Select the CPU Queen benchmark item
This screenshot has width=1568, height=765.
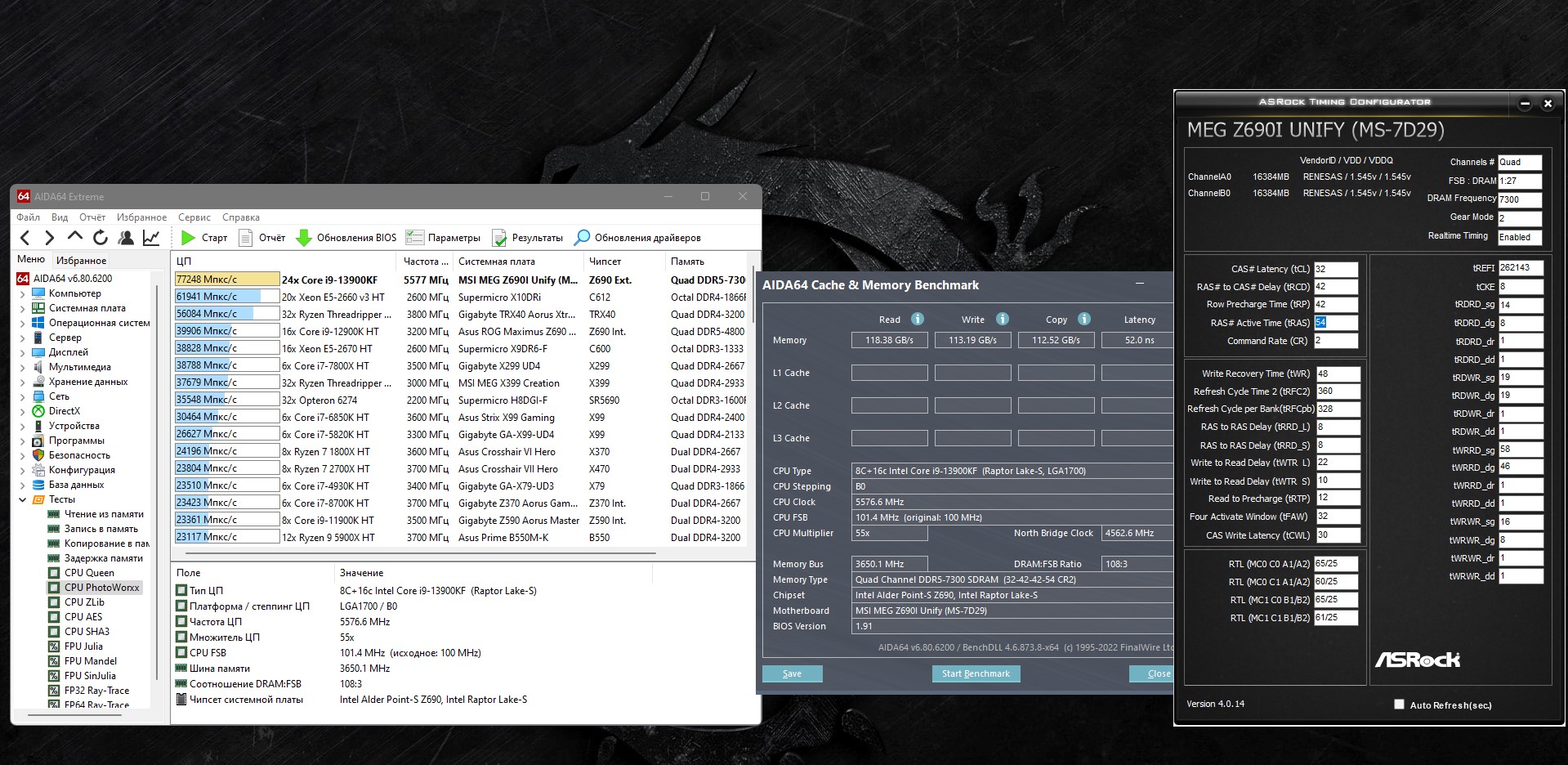coord(89,573)
